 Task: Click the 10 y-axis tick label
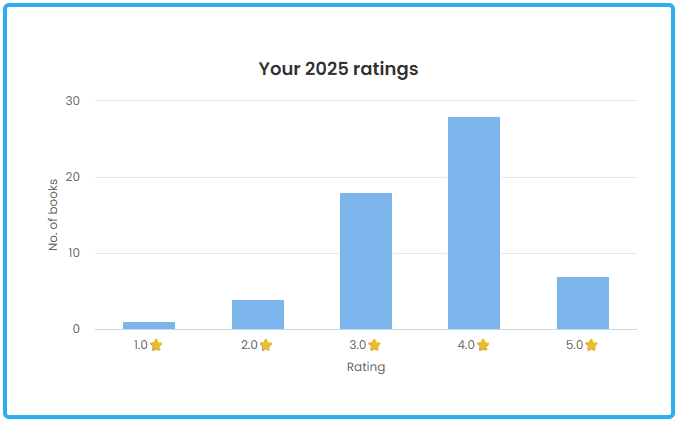click(x=73, y=253)
